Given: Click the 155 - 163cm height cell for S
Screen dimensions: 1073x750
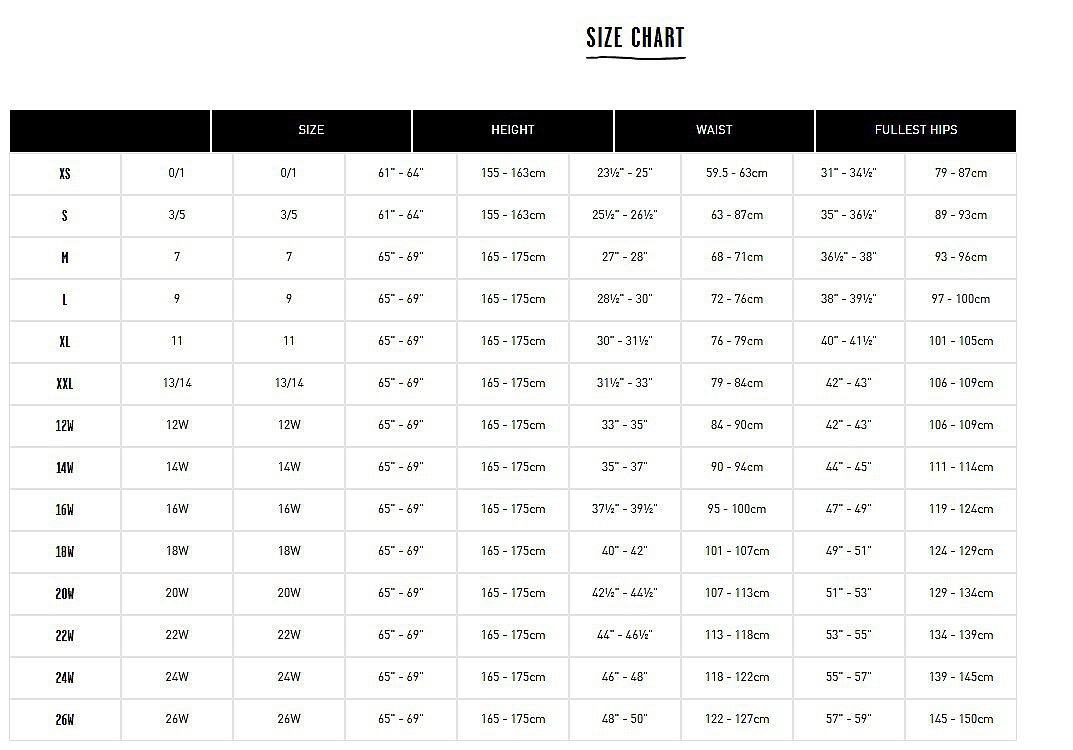Looking at the screenshot, I should click(x=513, y=216).
